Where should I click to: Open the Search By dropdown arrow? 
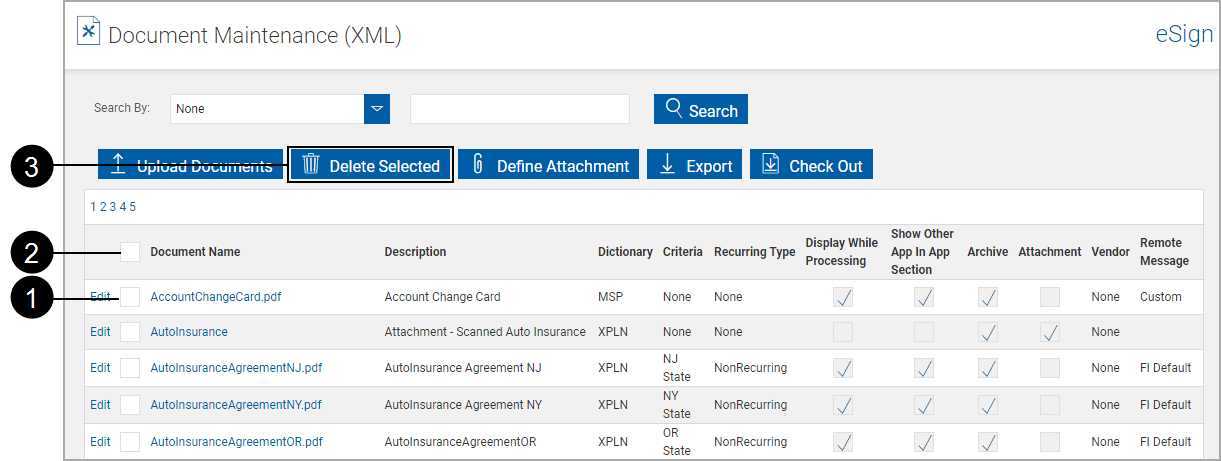tap(377, 108)
